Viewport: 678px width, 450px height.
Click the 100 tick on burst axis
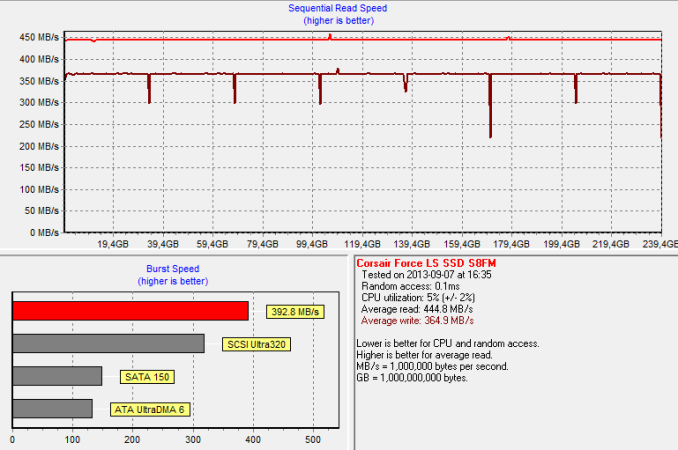click(x=72, y=440)
